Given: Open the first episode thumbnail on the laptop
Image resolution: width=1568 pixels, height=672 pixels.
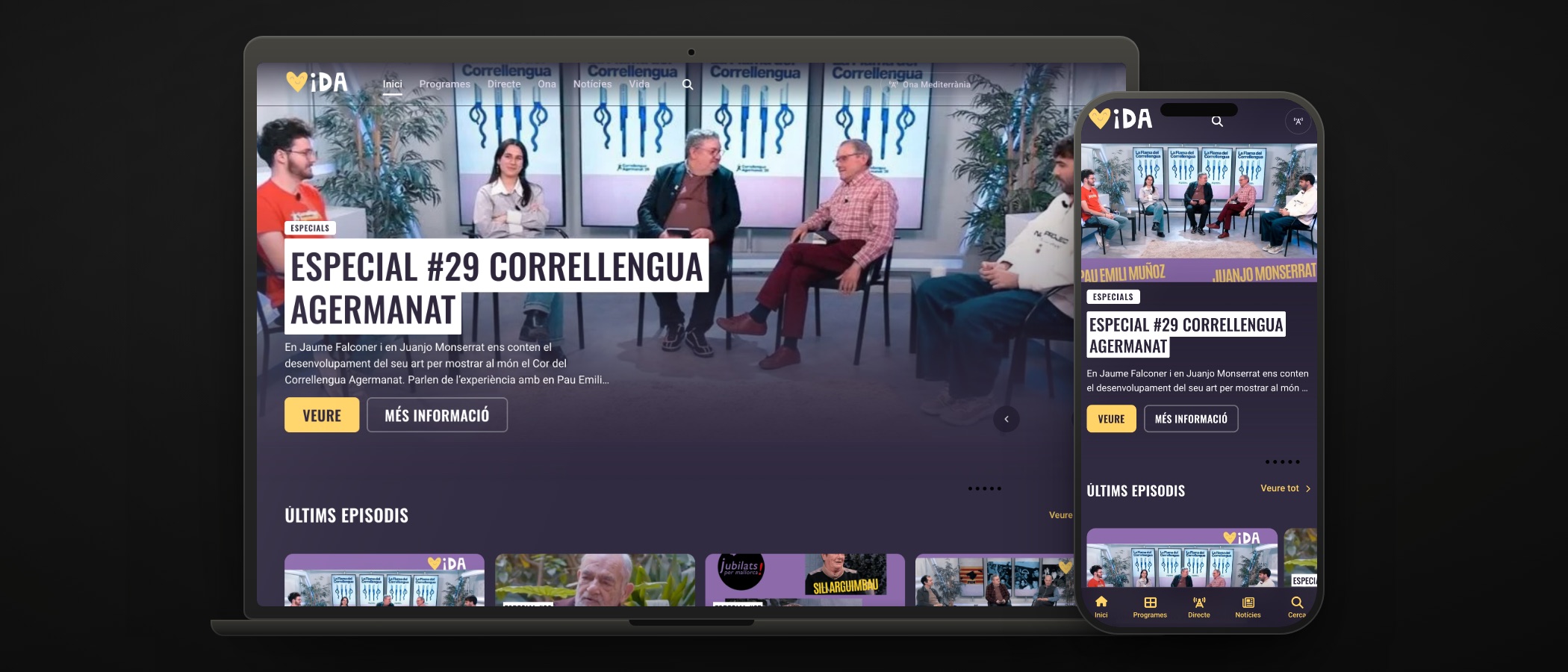Looking at the screenshot, I should (385, 579).
